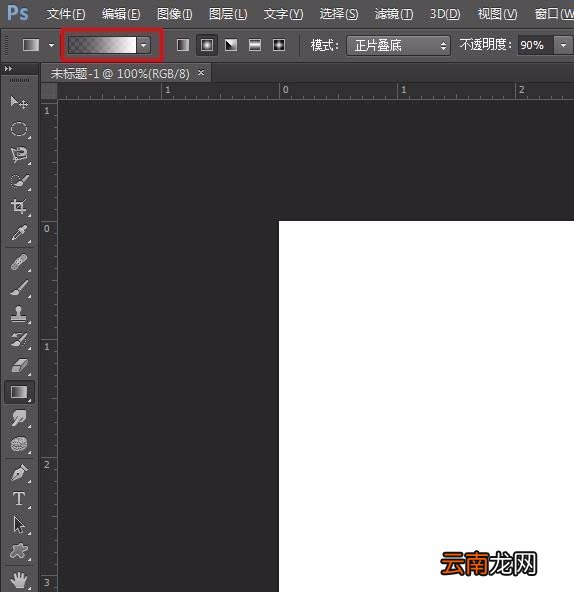Close the 未标题-1 document tab
Viewport: 574px width, 592px height.
[x=201, y=72]
